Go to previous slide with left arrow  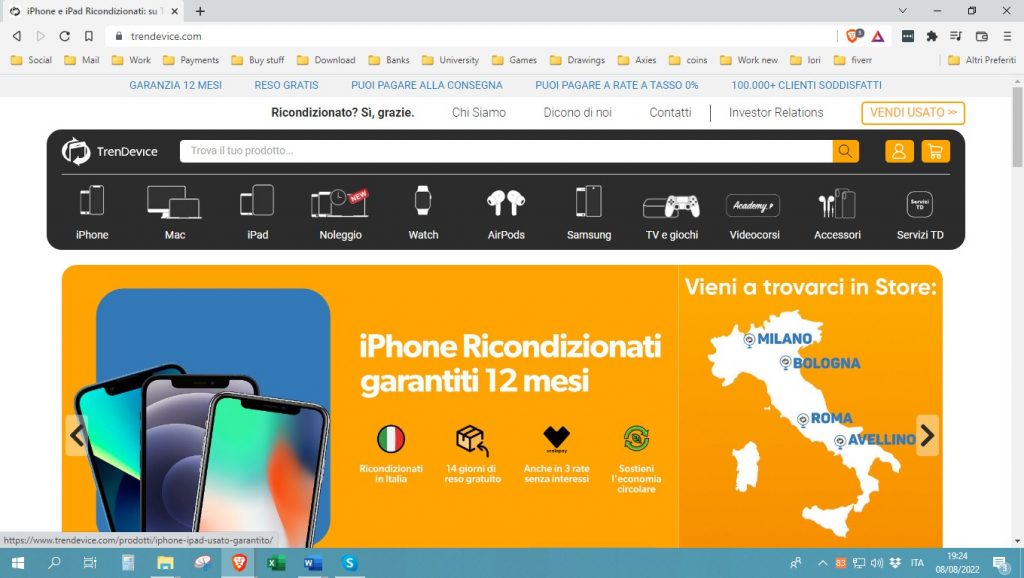coord(77,435)
